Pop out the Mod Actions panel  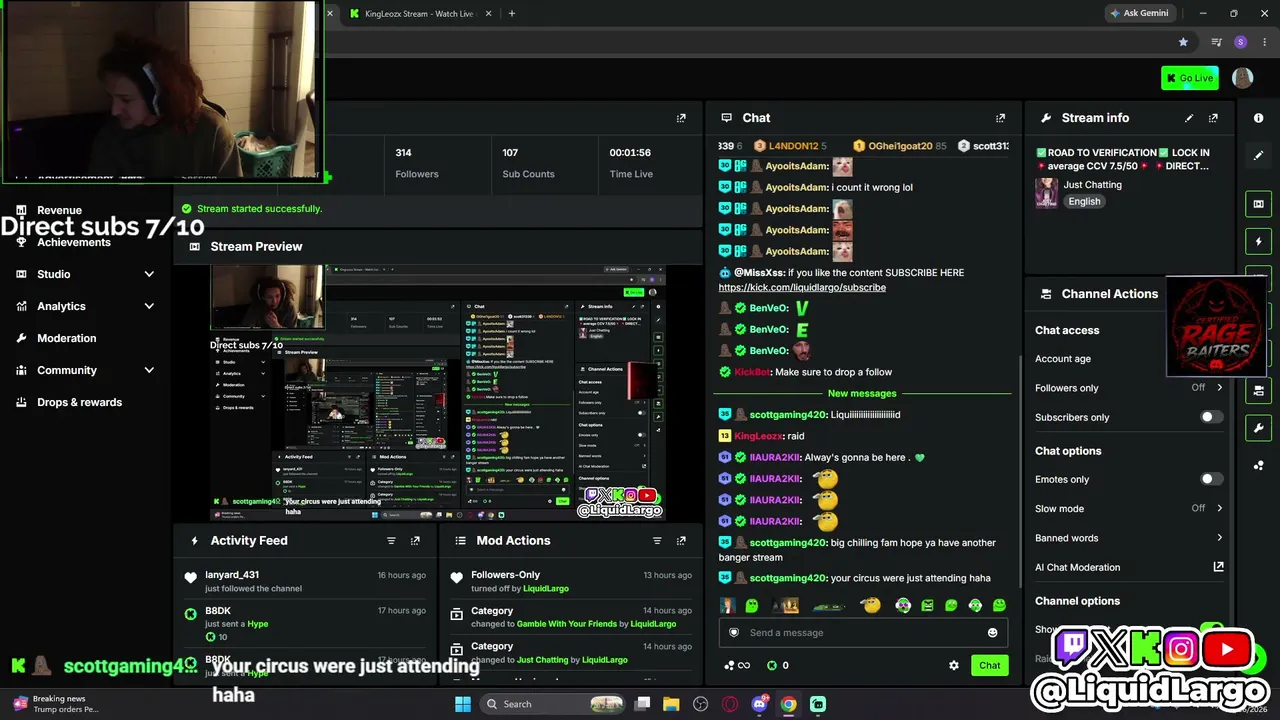pyautogui.click(x=681, y=541)
